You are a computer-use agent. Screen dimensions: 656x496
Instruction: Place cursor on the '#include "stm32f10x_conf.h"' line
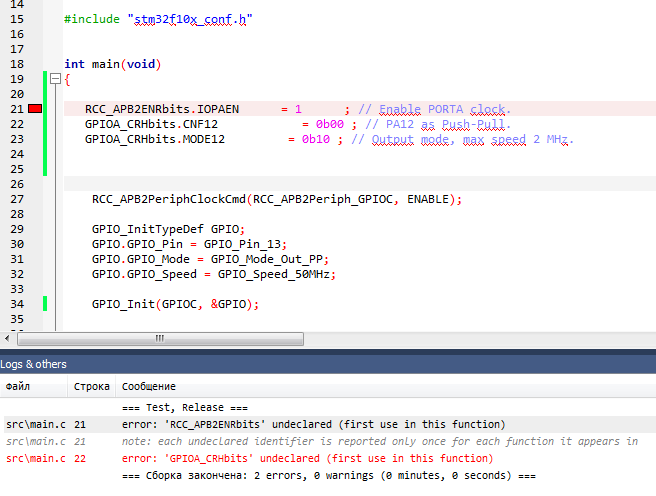pyautogui.click(x=158, y=19)
